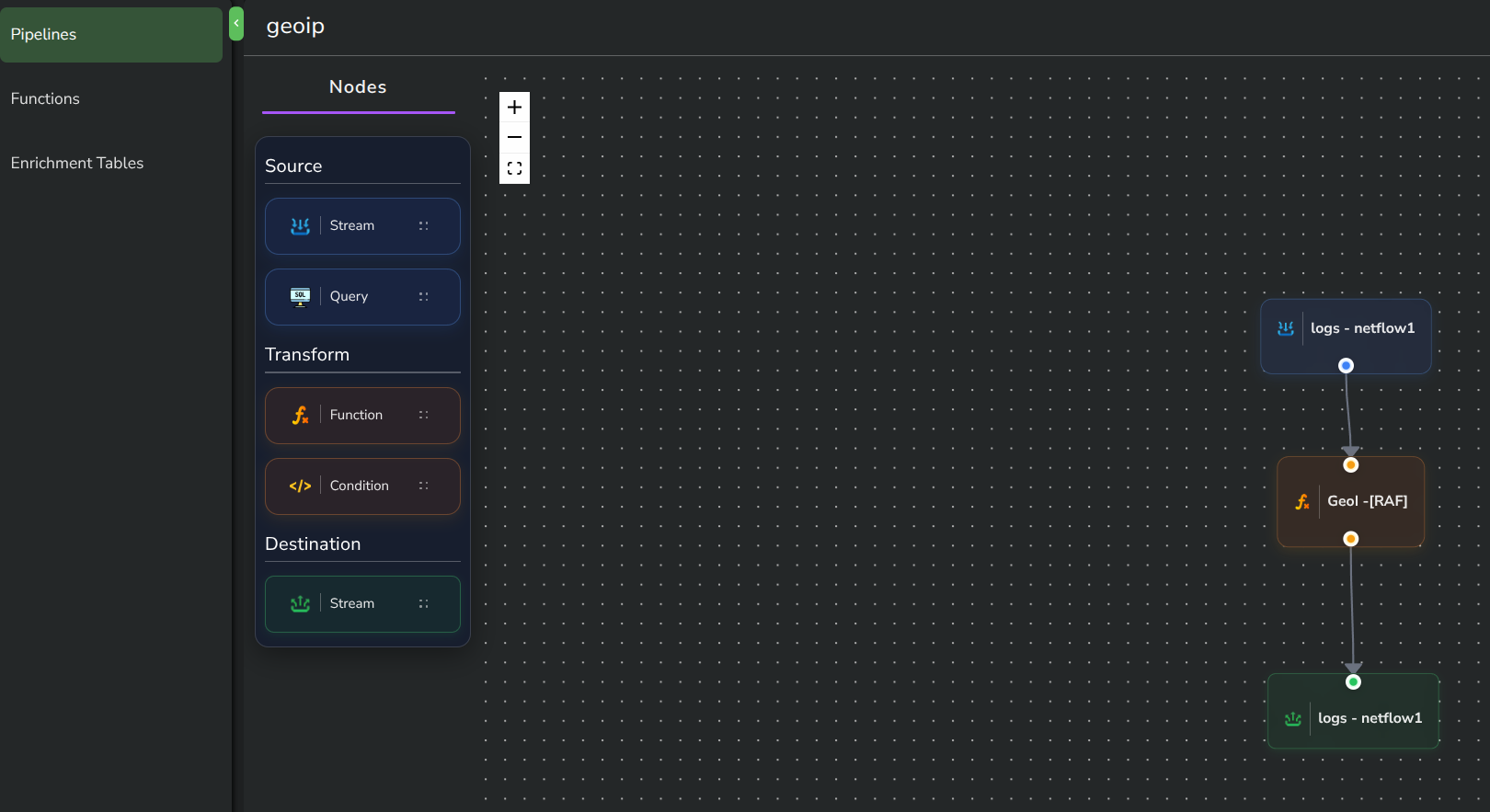Select the Source Stream node card
This screenshot has width=1490, height=812.
click(x=362, y=226)
